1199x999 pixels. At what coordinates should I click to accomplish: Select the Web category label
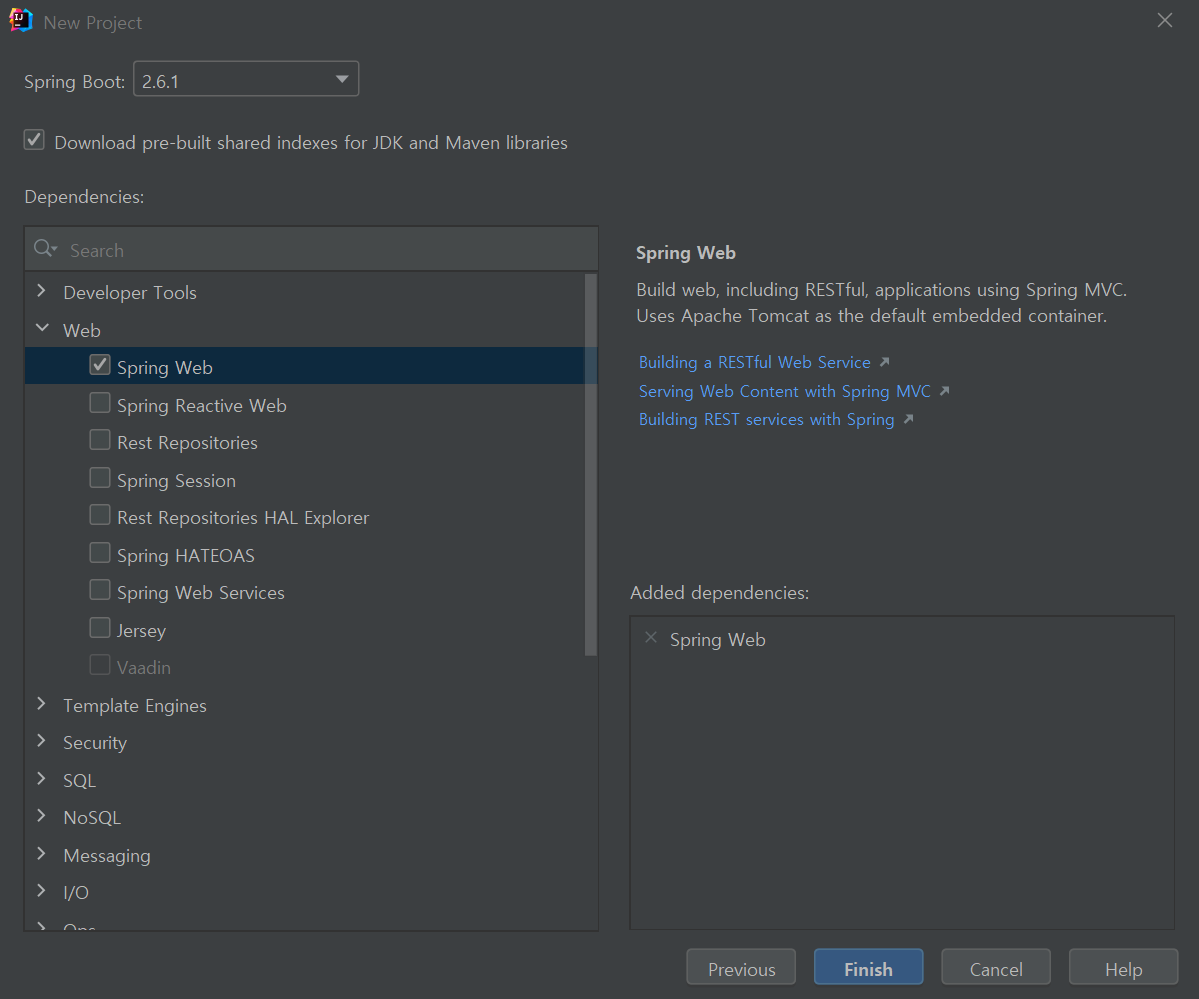82,330
